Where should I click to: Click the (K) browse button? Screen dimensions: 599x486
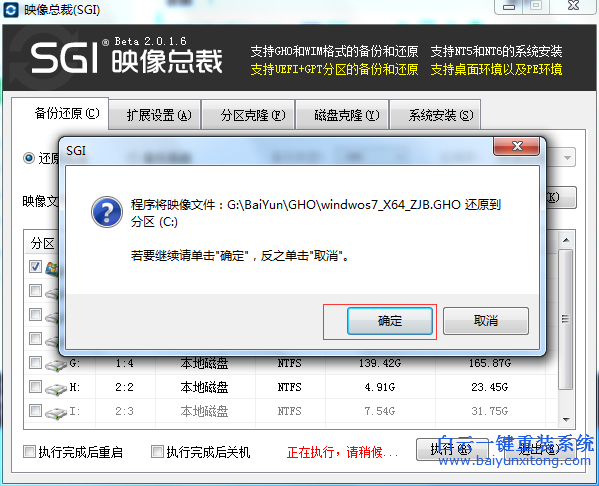point(561,198)
